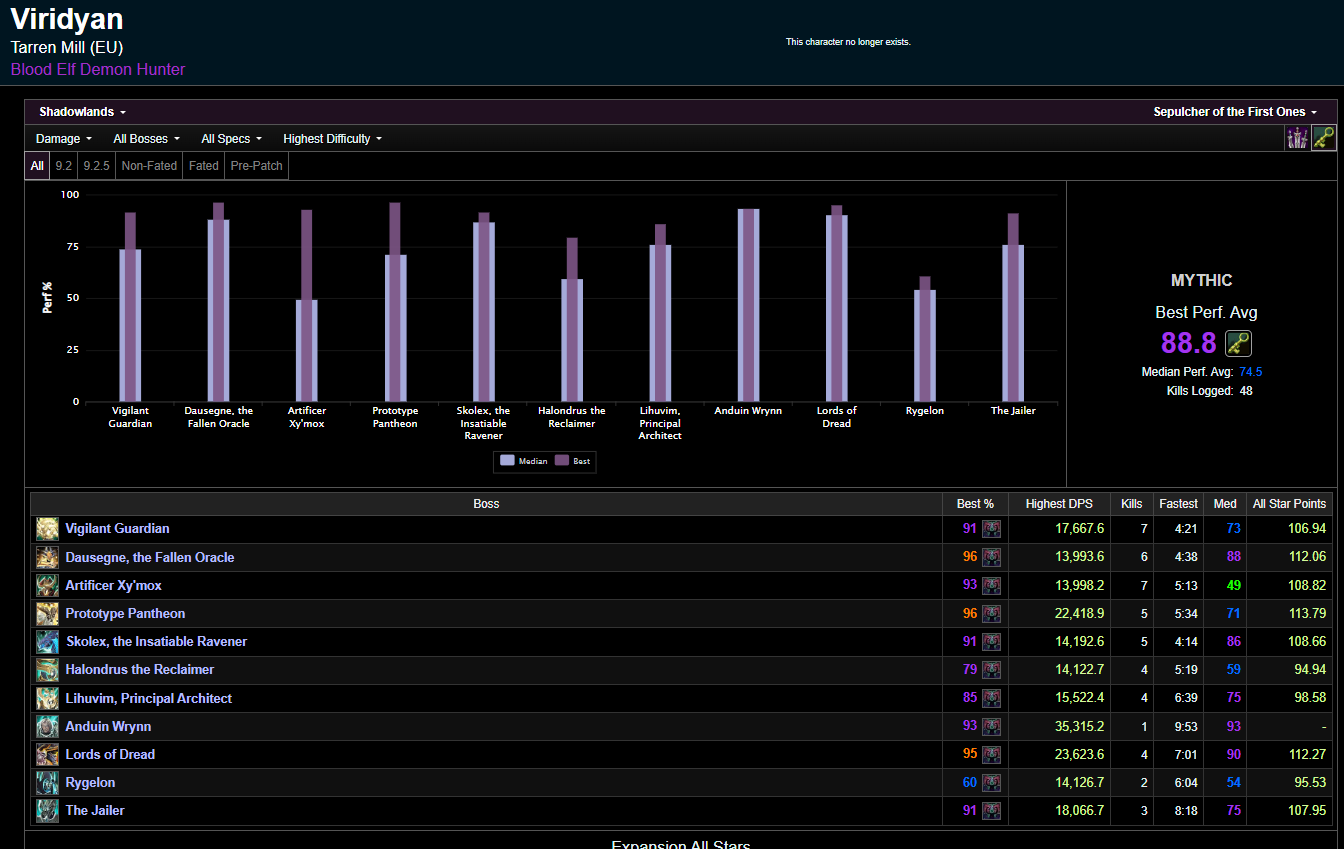Open the Shadowlands expansion dropdown

click(x=83, y=112)
